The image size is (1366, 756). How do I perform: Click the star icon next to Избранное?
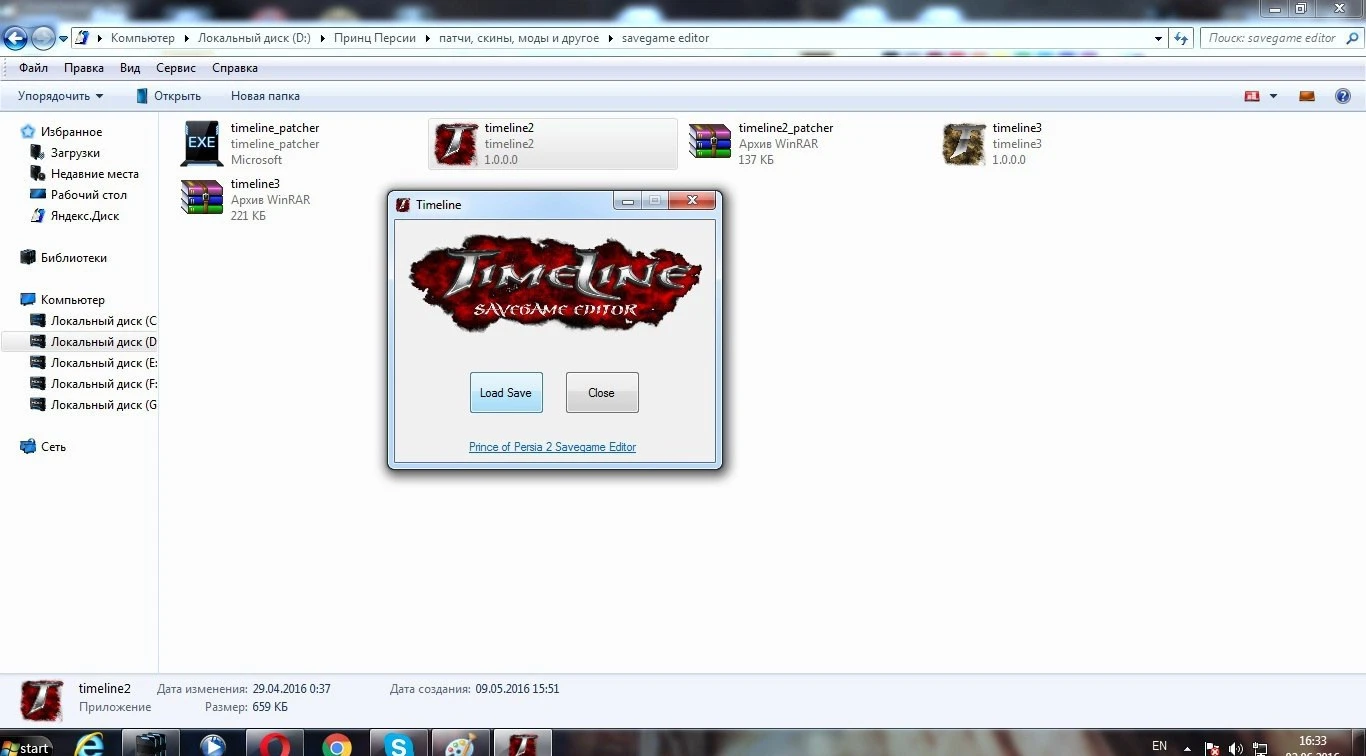pyautogui.click(x=28, y=132)
